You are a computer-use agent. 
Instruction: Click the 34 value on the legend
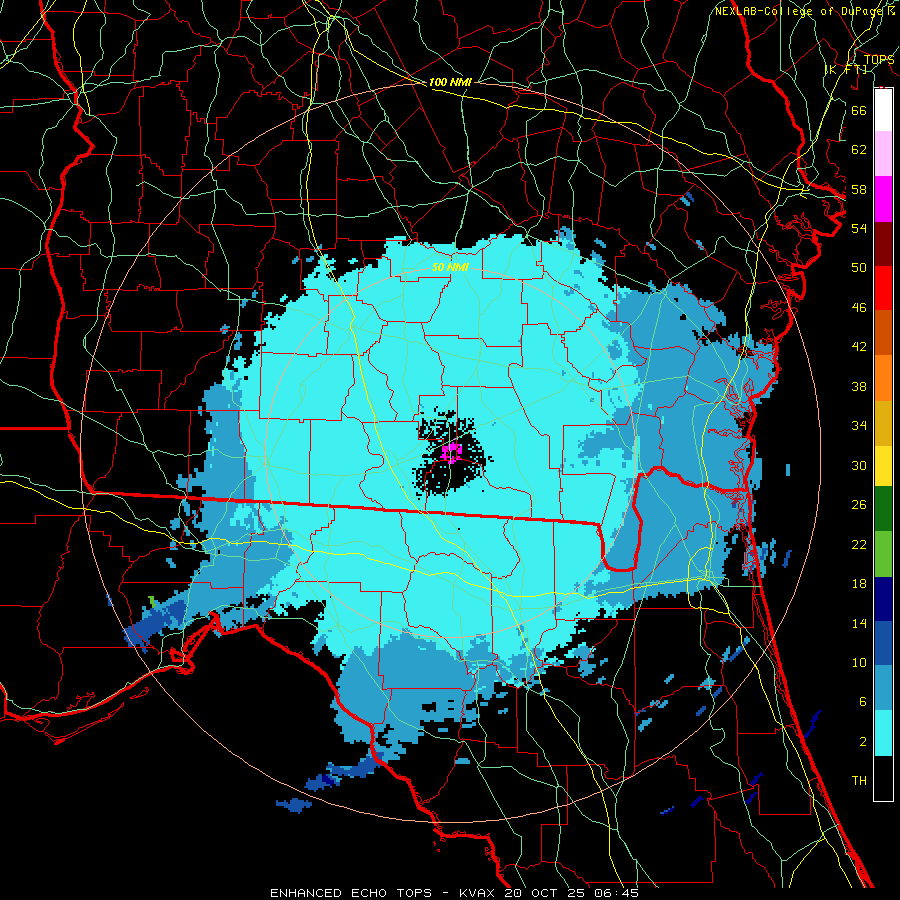tap(859, 425)
